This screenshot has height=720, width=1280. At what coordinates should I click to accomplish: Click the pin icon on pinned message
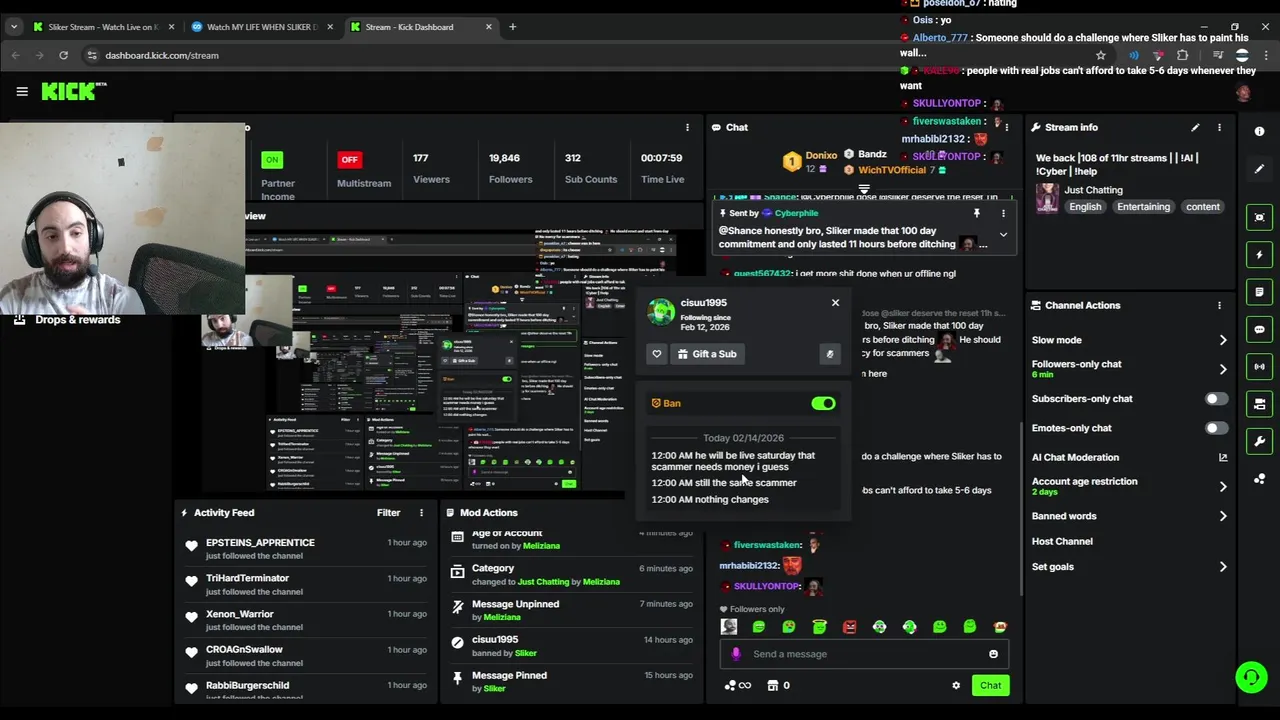(x=977, y=213)
